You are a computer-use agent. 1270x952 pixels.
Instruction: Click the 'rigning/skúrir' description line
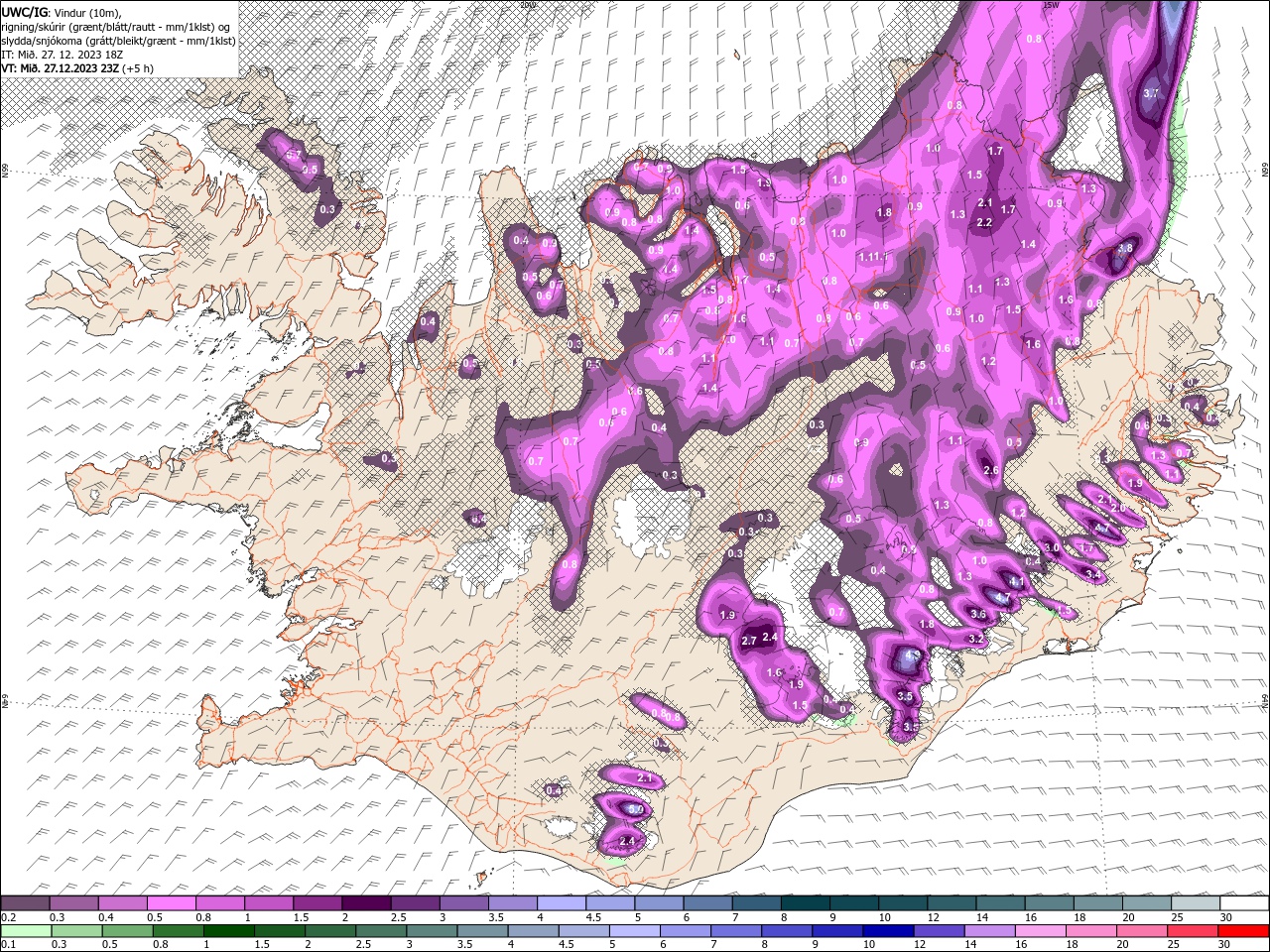click(x=115, y=28)
